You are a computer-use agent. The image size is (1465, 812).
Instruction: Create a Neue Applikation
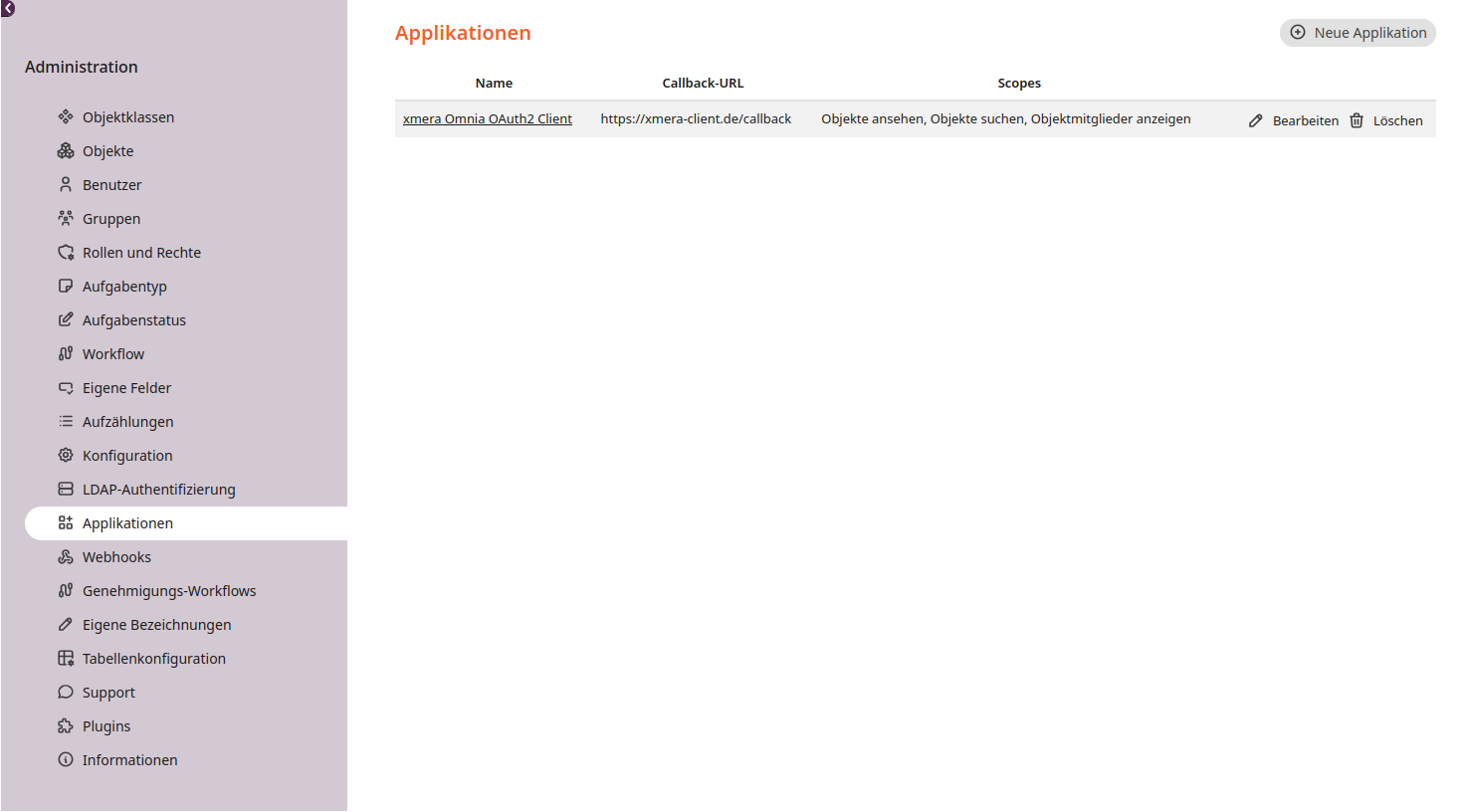1358,33
